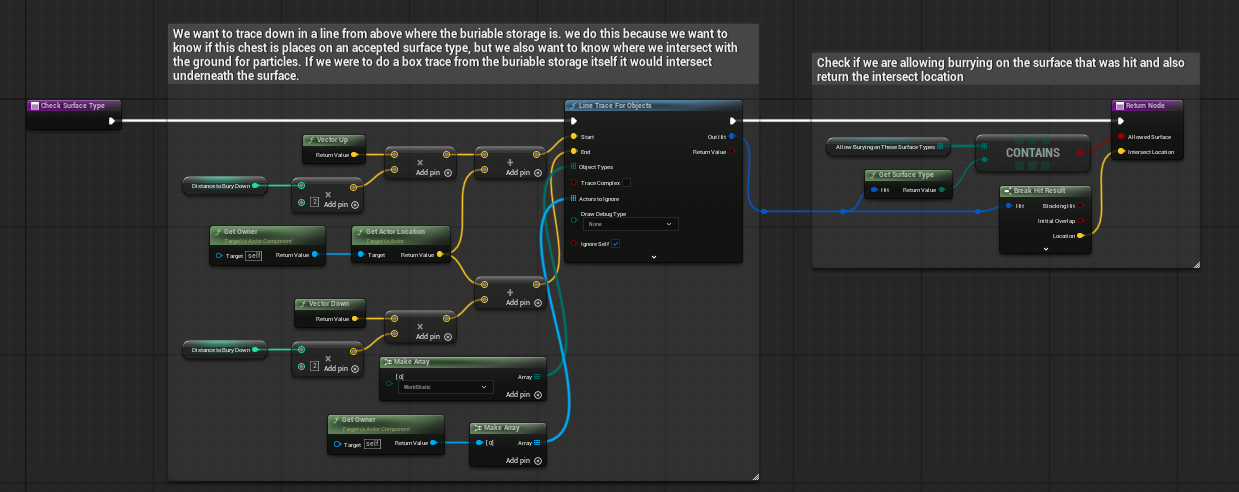Uncheck the Ignore Self checkbox
The height and width of the screenshot is (492, 1239).
click(615, 243)
